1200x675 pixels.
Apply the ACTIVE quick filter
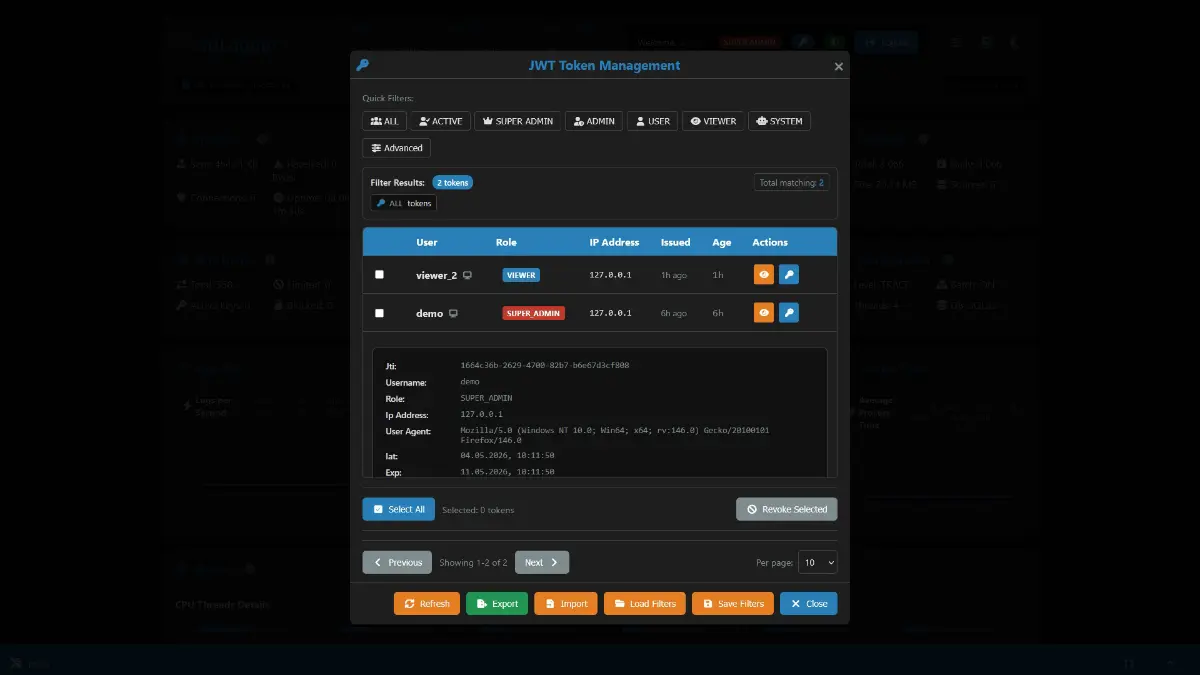coord(440,121)
